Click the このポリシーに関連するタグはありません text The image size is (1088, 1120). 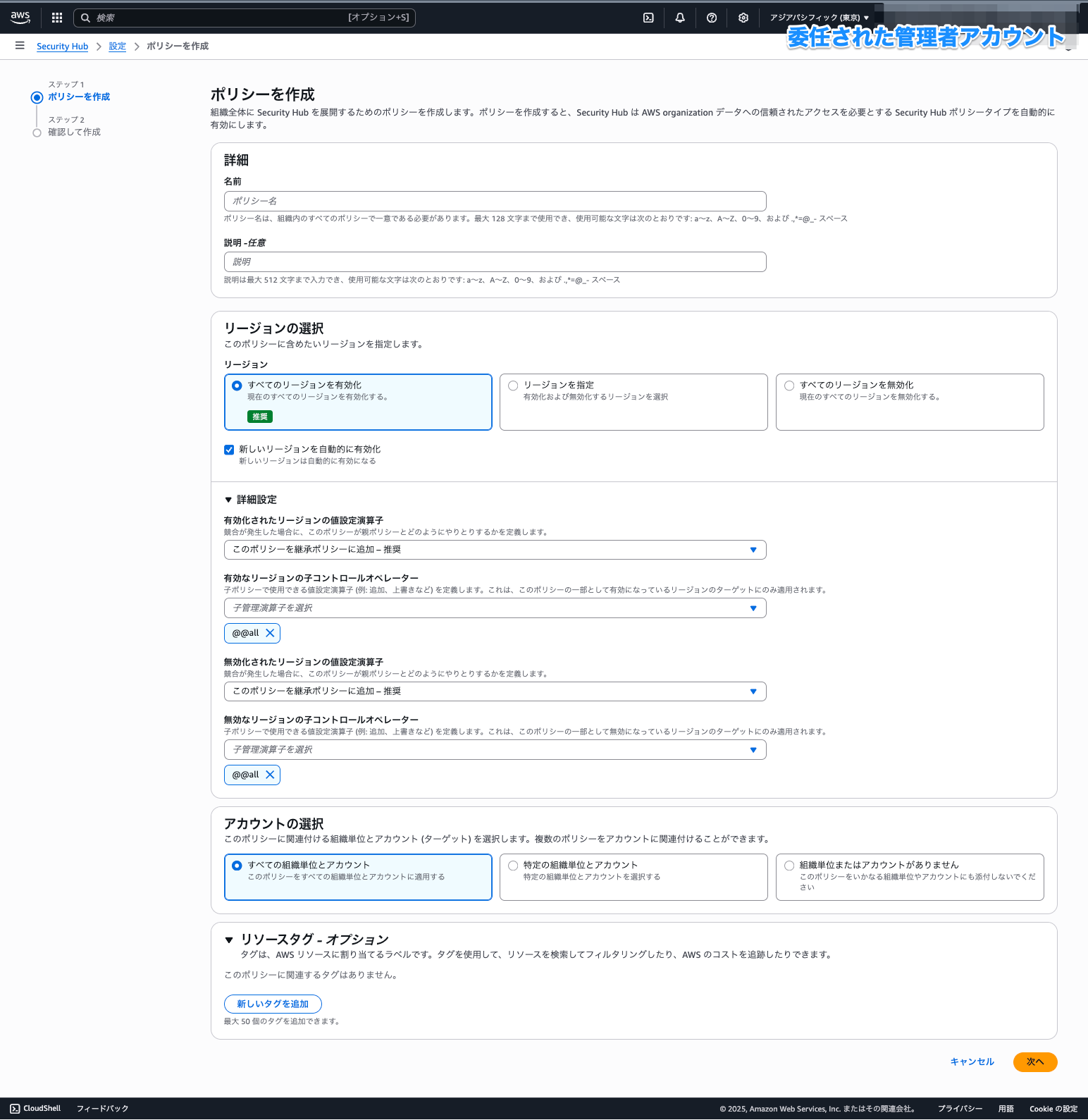click(313, 976)
